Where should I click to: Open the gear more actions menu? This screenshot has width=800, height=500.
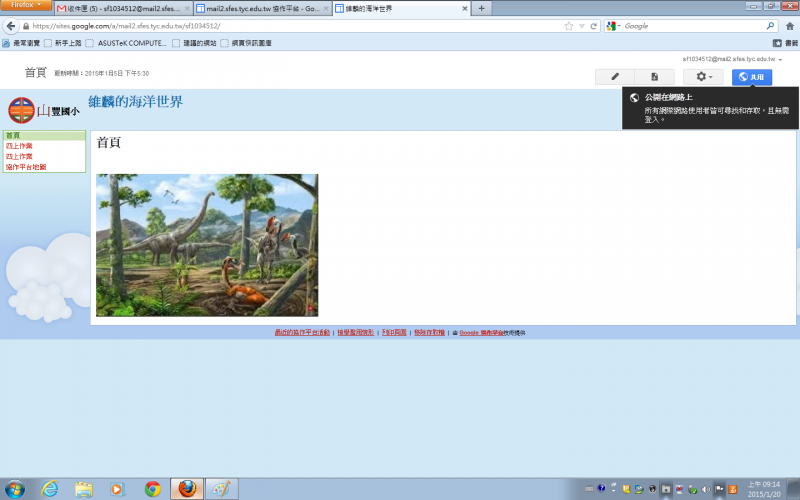point(703,77)
